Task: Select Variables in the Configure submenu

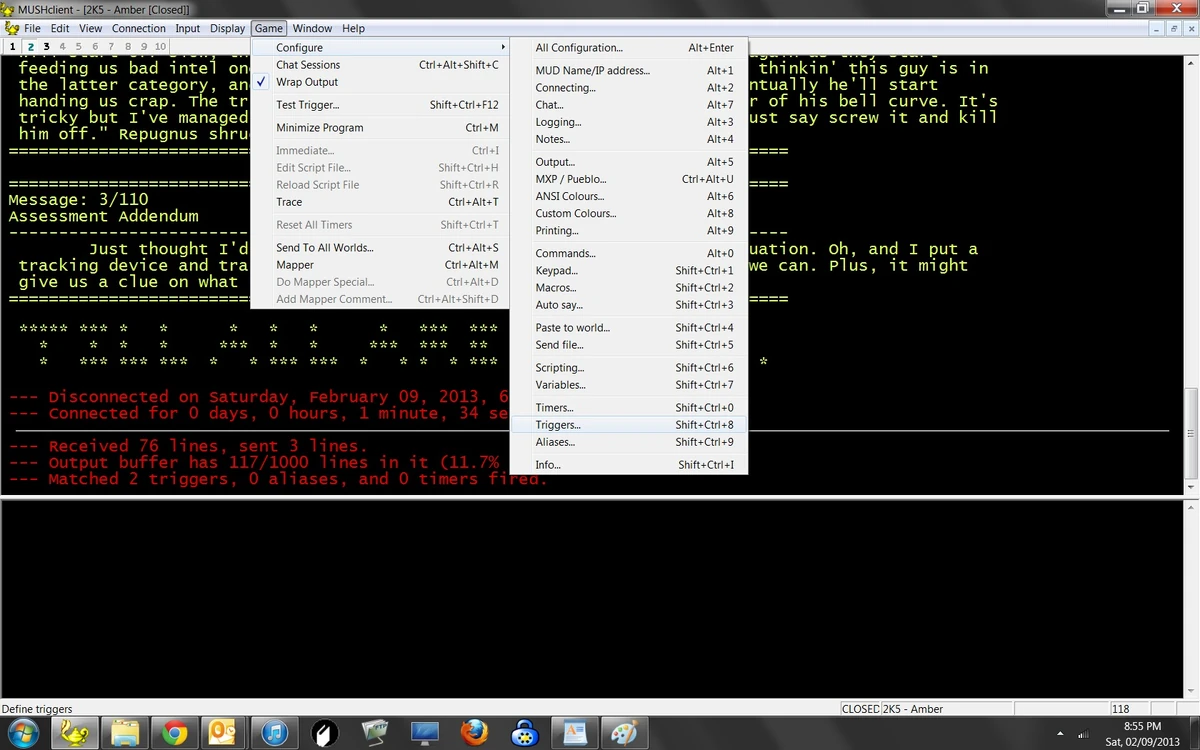Action: (560, 385)
